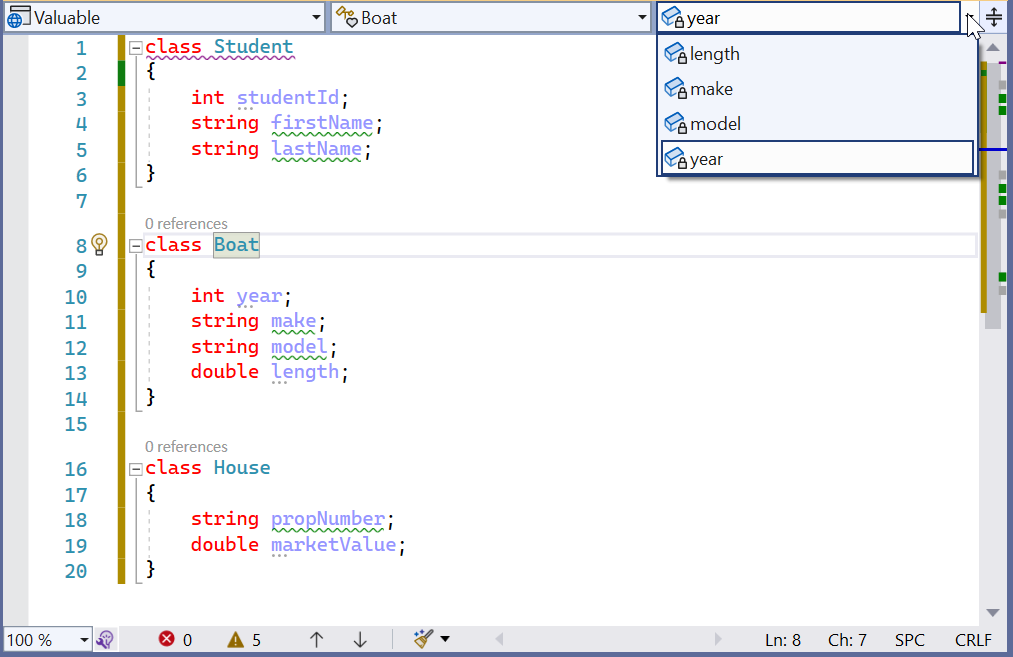The width and height of the screenshot is (1013, 657).
Task: Open 0 references above class House
Action: click(186, 446)
